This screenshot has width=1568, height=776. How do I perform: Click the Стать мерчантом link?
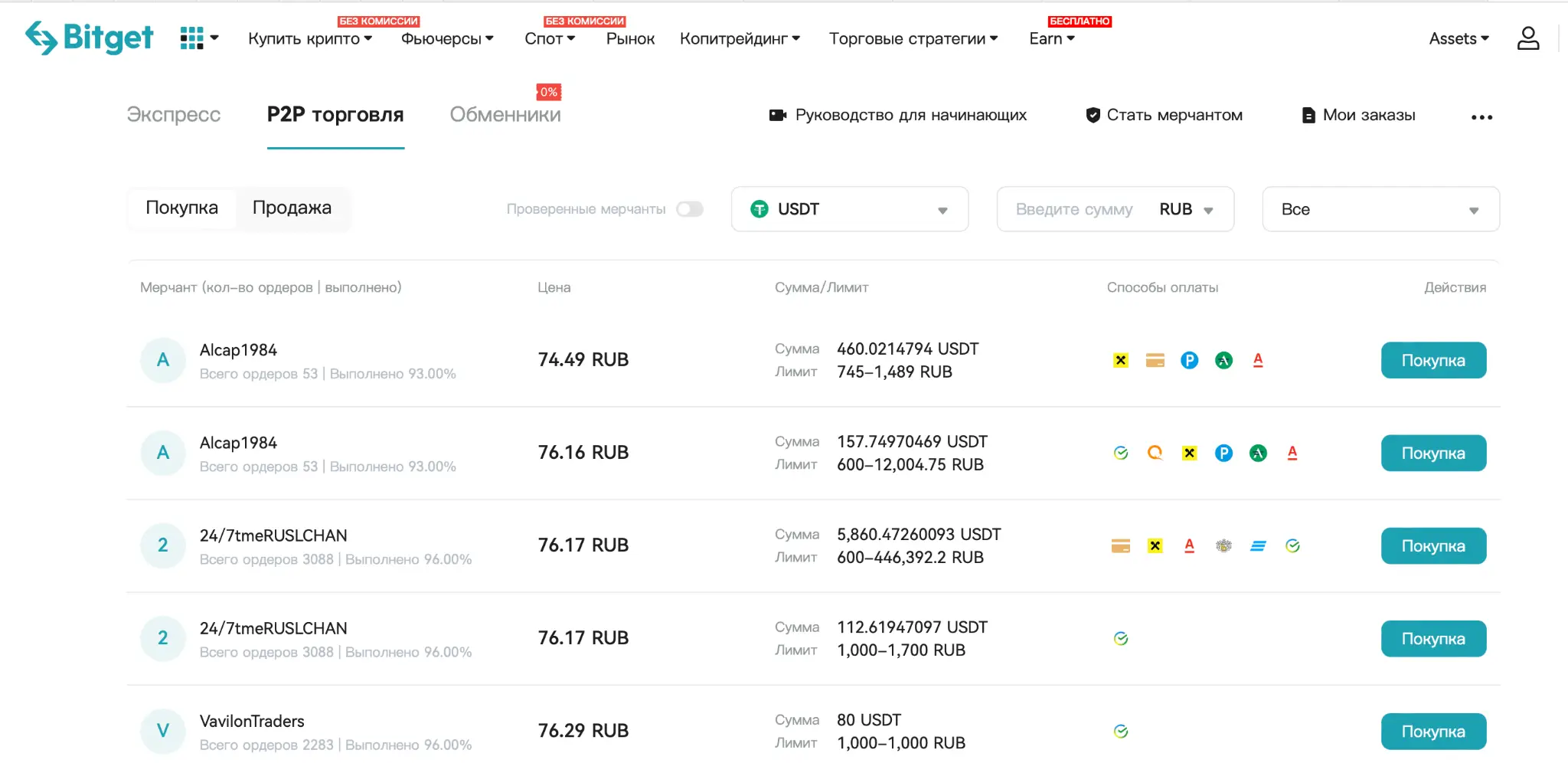pyautogui.click(x=1164, y=115)
